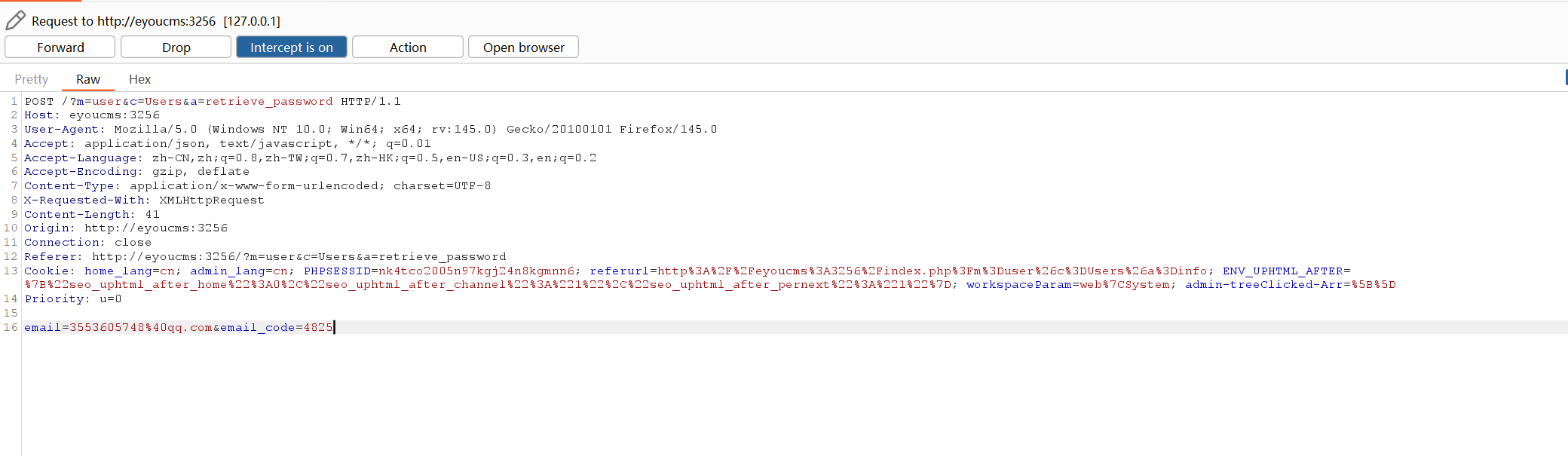Screen dimensions: 1568x456
Task: Click the Referer header line
Action: click(x=265, y=257)
